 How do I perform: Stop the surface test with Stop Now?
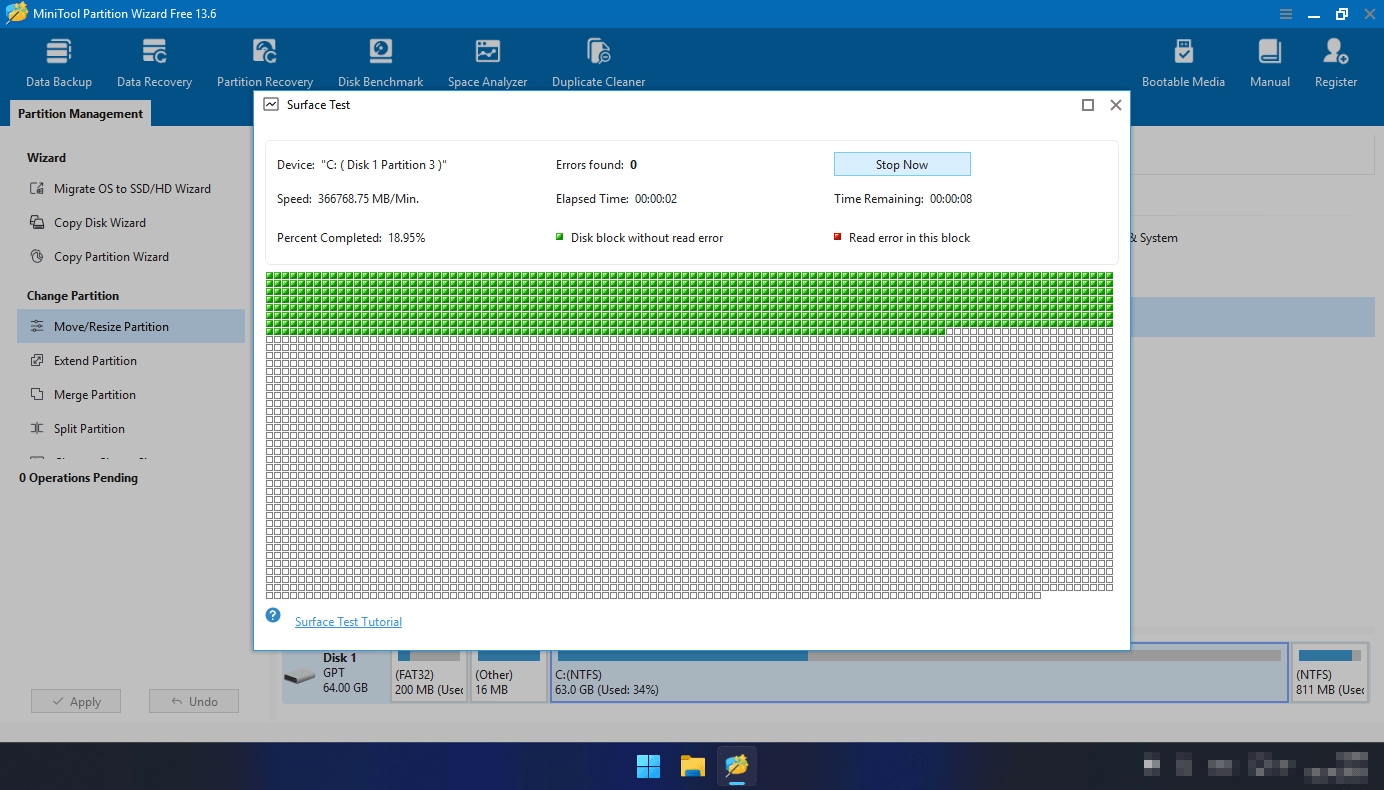pyautogui.click(x=902, y=164)
